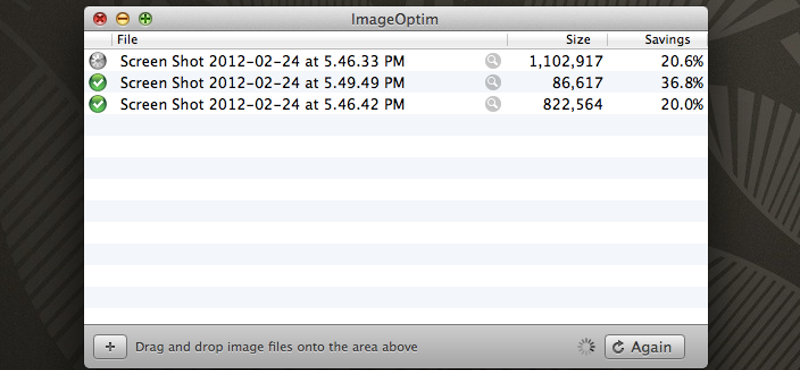Image resolution: width=800 pixels, height=370 pixels.
Task: Click the green checkmark for the 5.46.42 PM screenshot
Action: pyautogui.click(x=97, y=104)
